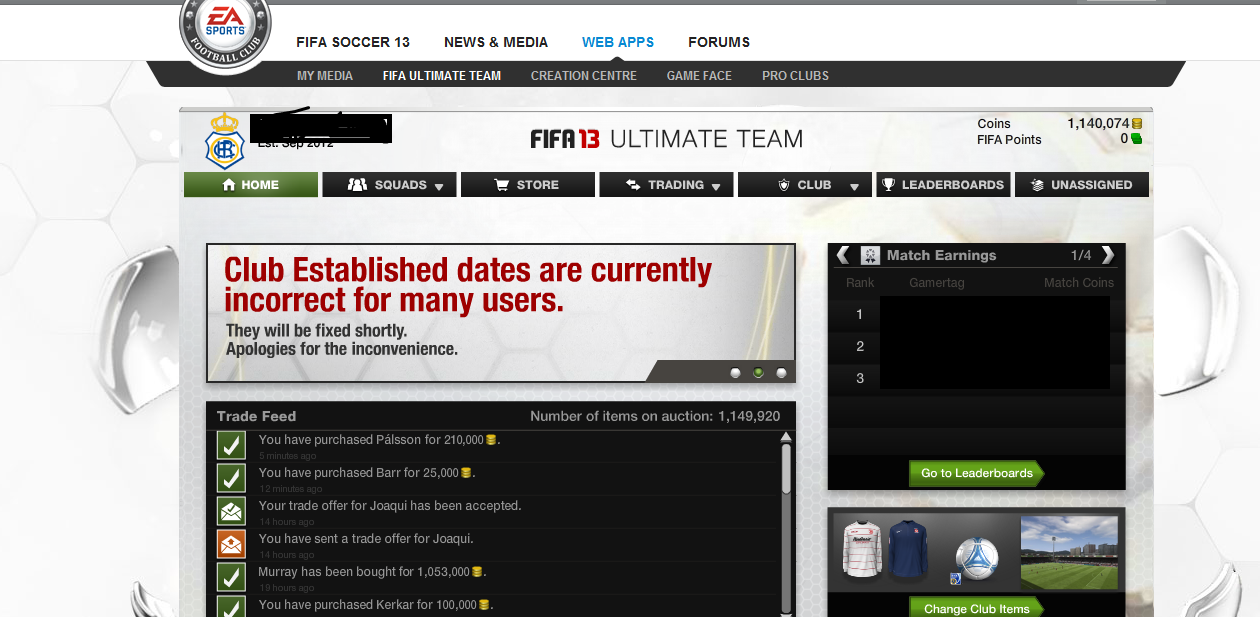Open the Game Face submenu item

click(x=699, y=76)
